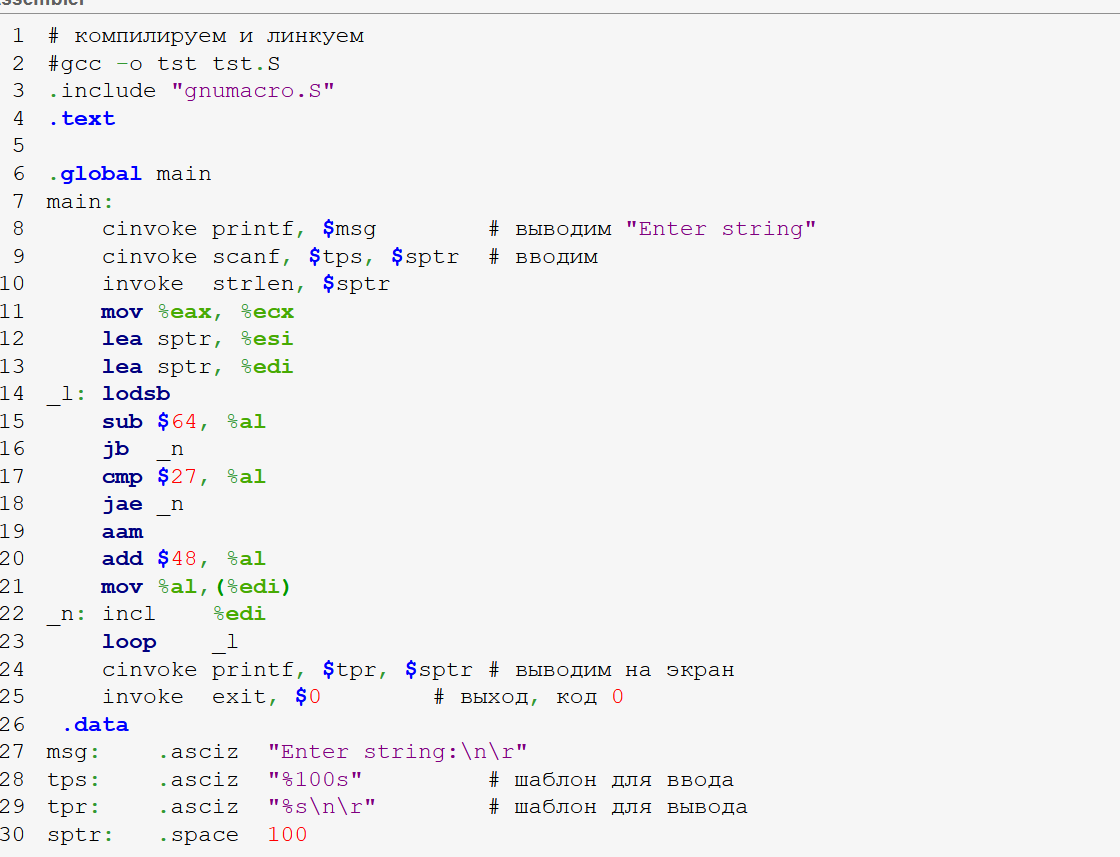Image resolution: width=1120 pixels, height=857 pixels.
Task: Click exit on the invoke line 25
Action: (239, 697)
